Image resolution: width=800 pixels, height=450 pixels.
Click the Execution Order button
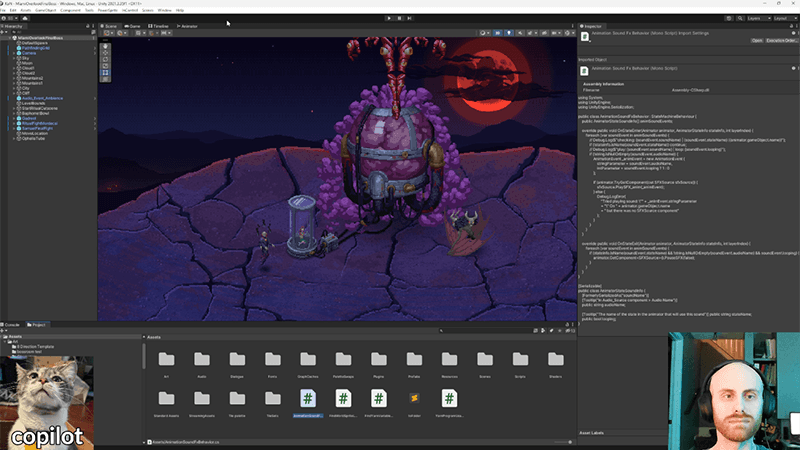click(781, 40)
